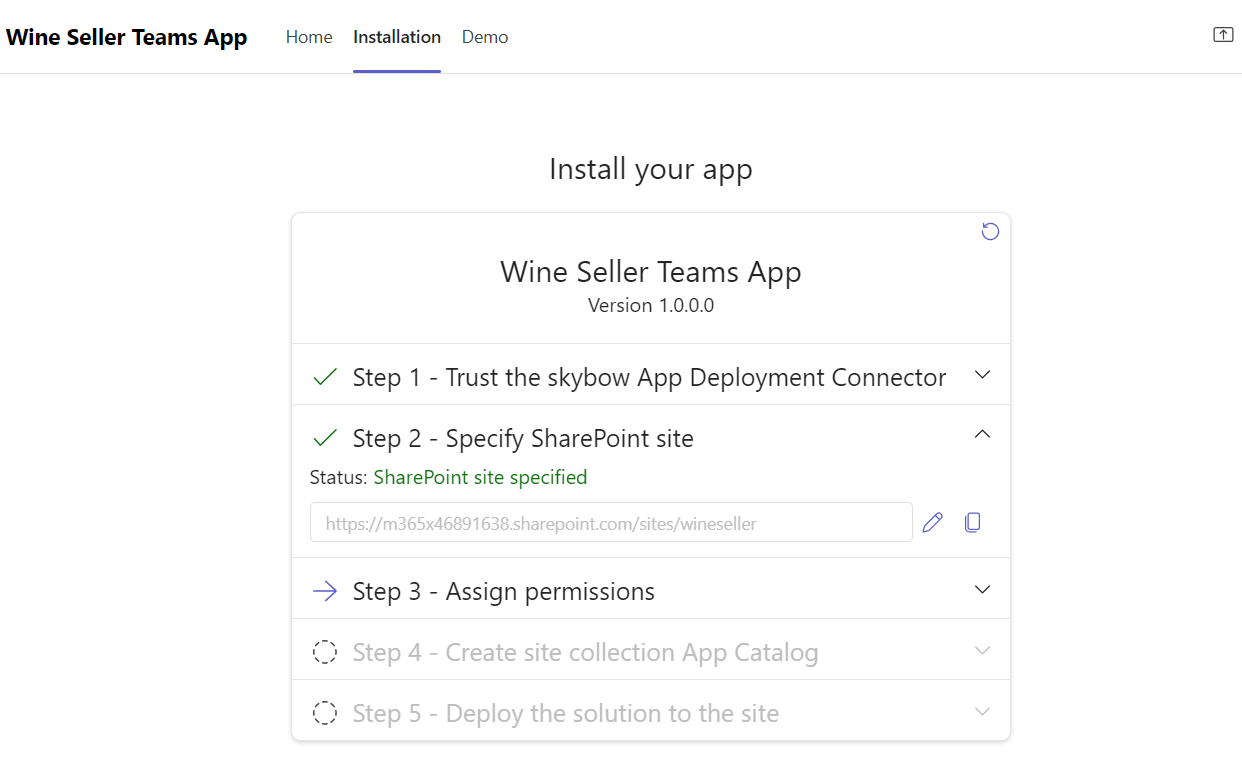This screenshot has width=1242, height=770.
Task: Expand Step 5 chevron for deploy solution
Action: [983, 711]
